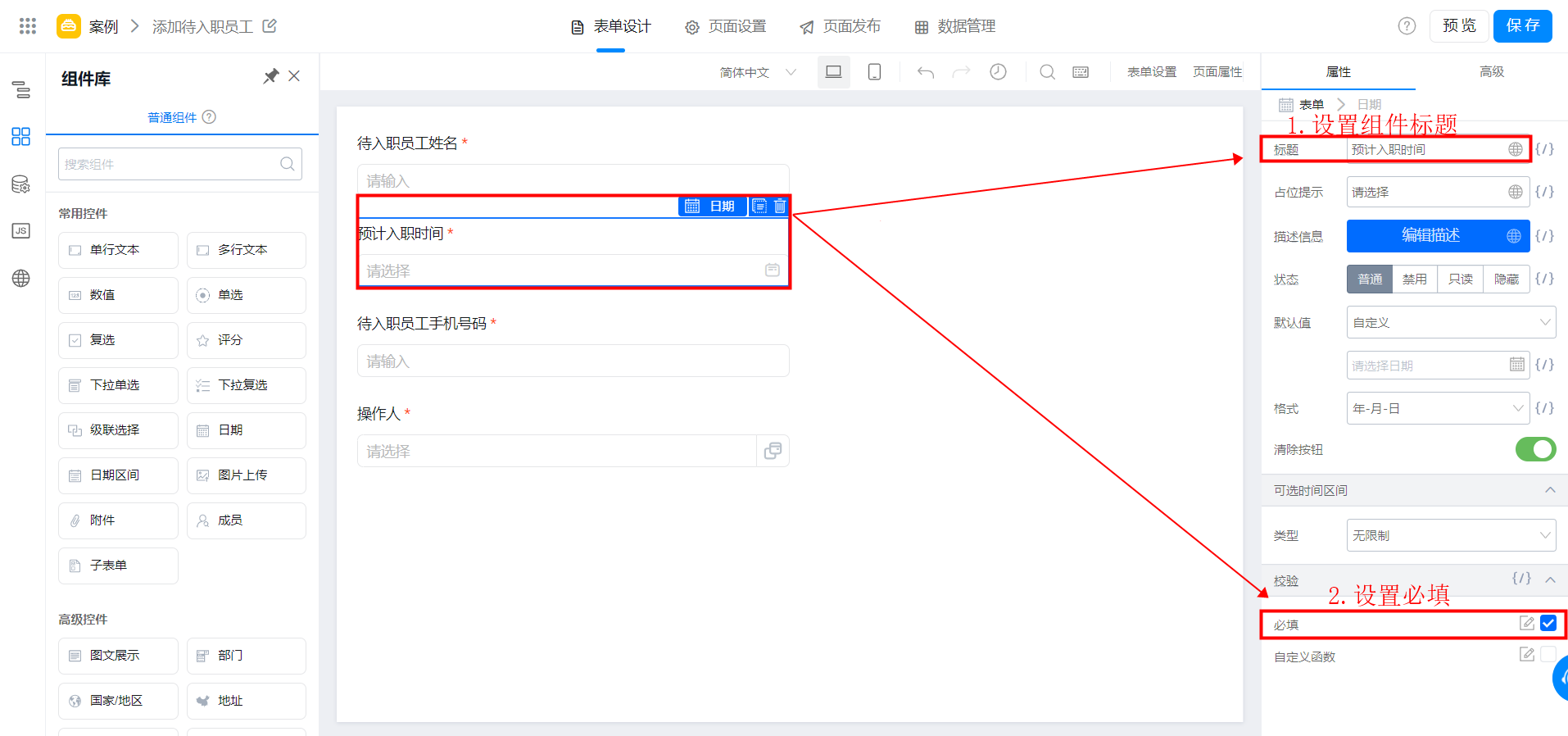Viewport: 1568px width, 736px height.
Task: Open the outline tree sidebar icon
Action: [21, 89]
